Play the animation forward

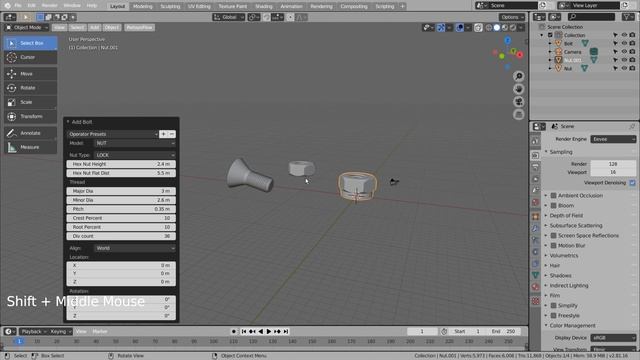pos(269,331)
